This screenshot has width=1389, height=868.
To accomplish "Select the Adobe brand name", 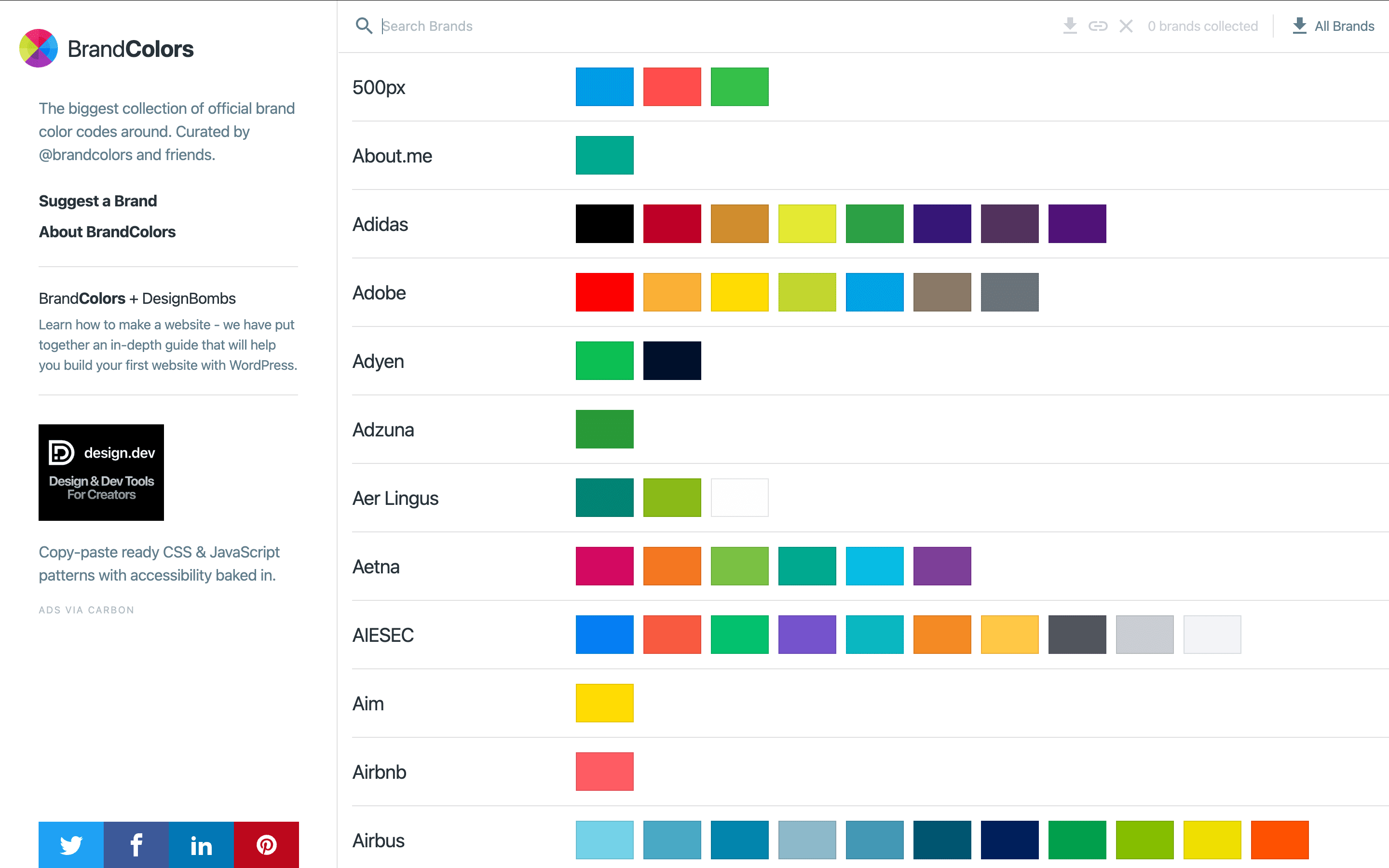I will click(x=379, y=292).
